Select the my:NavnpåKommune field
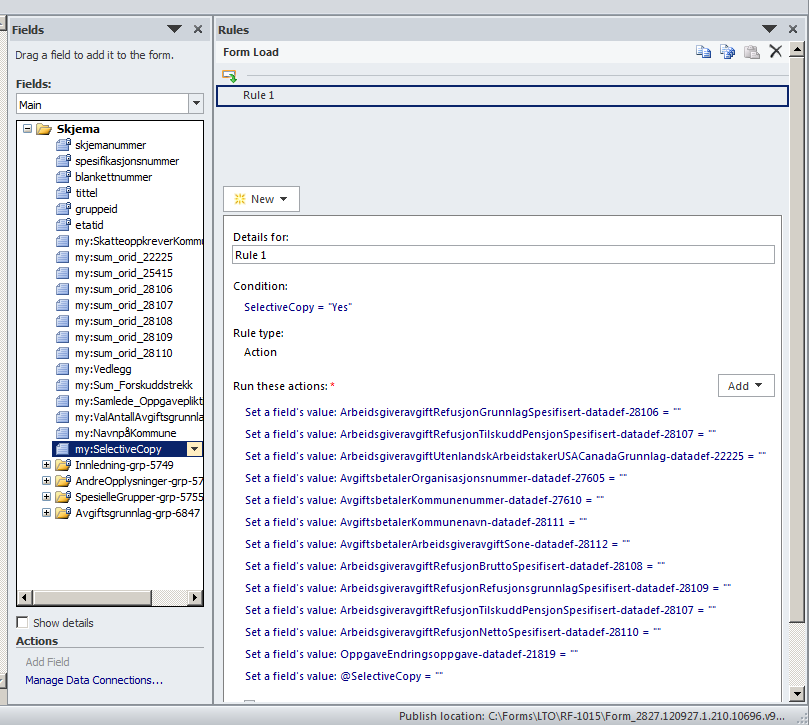 125,433
